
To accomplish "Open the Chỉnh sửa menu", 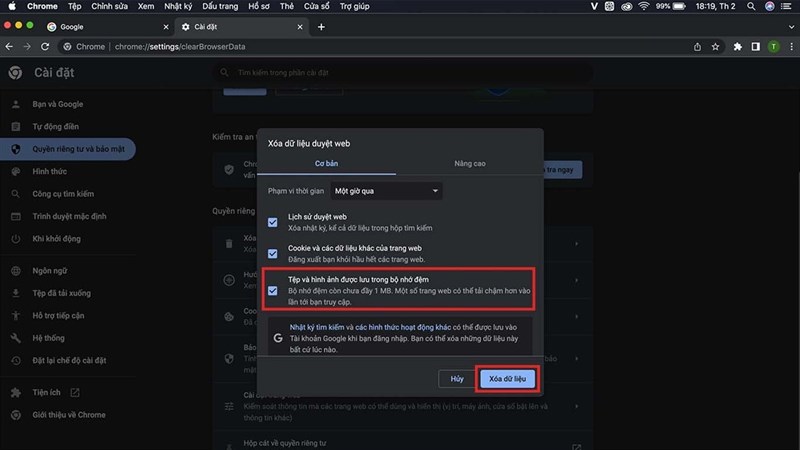I will (x=109, y=6).
